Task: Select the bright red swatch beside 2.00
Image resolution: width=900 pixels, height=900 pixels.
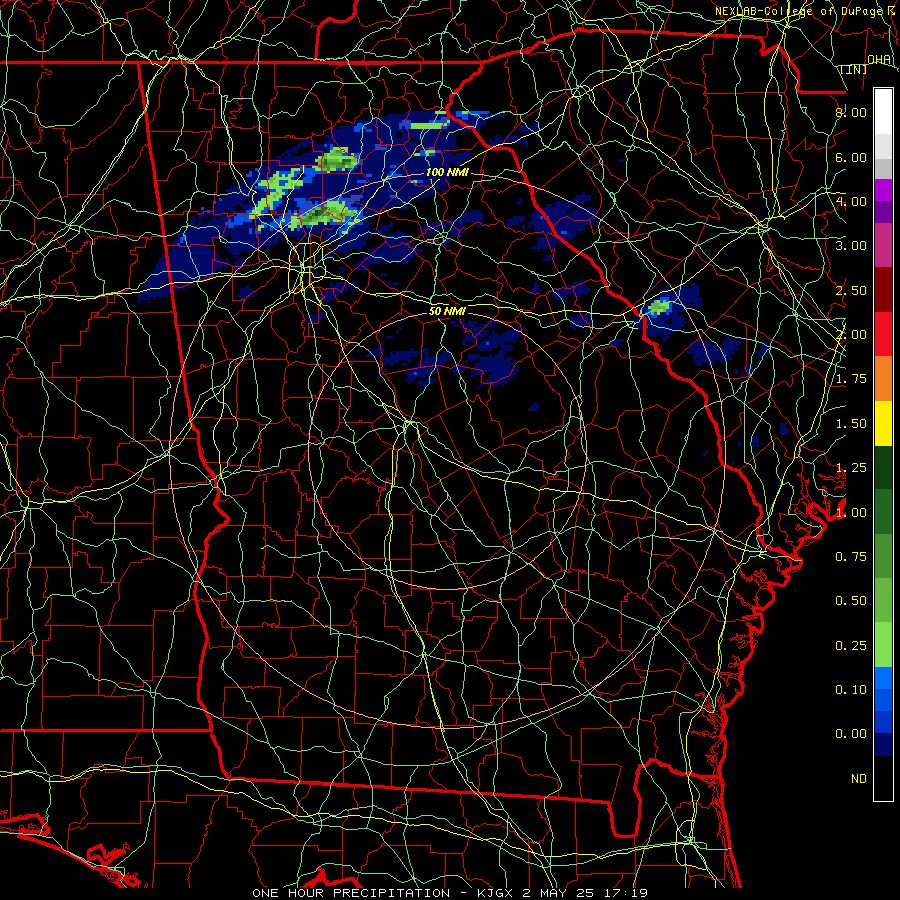Action: coord(883,334)
